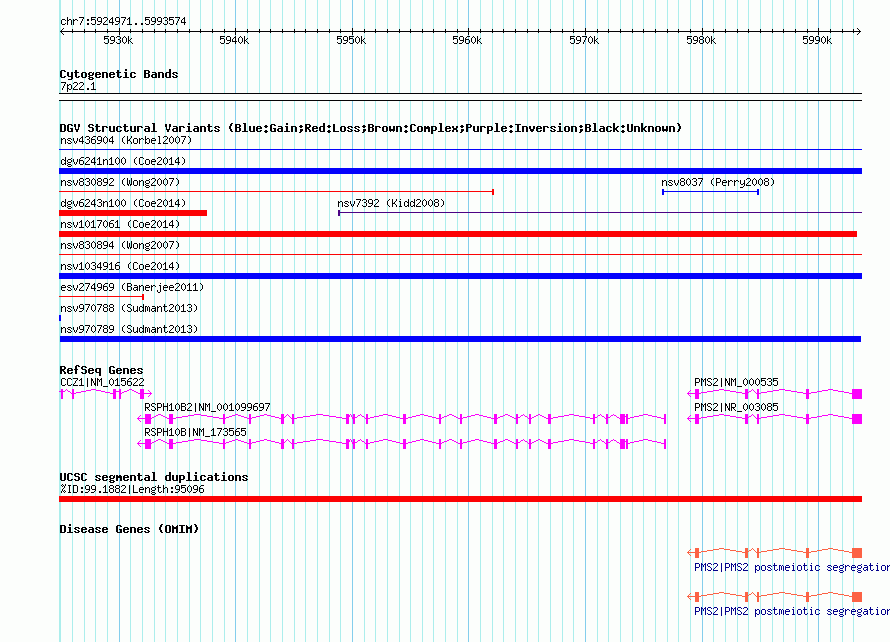Select gene label PMS2|NM_000535
This screenshot has width=890, height=642.
[x=736, y=383]
